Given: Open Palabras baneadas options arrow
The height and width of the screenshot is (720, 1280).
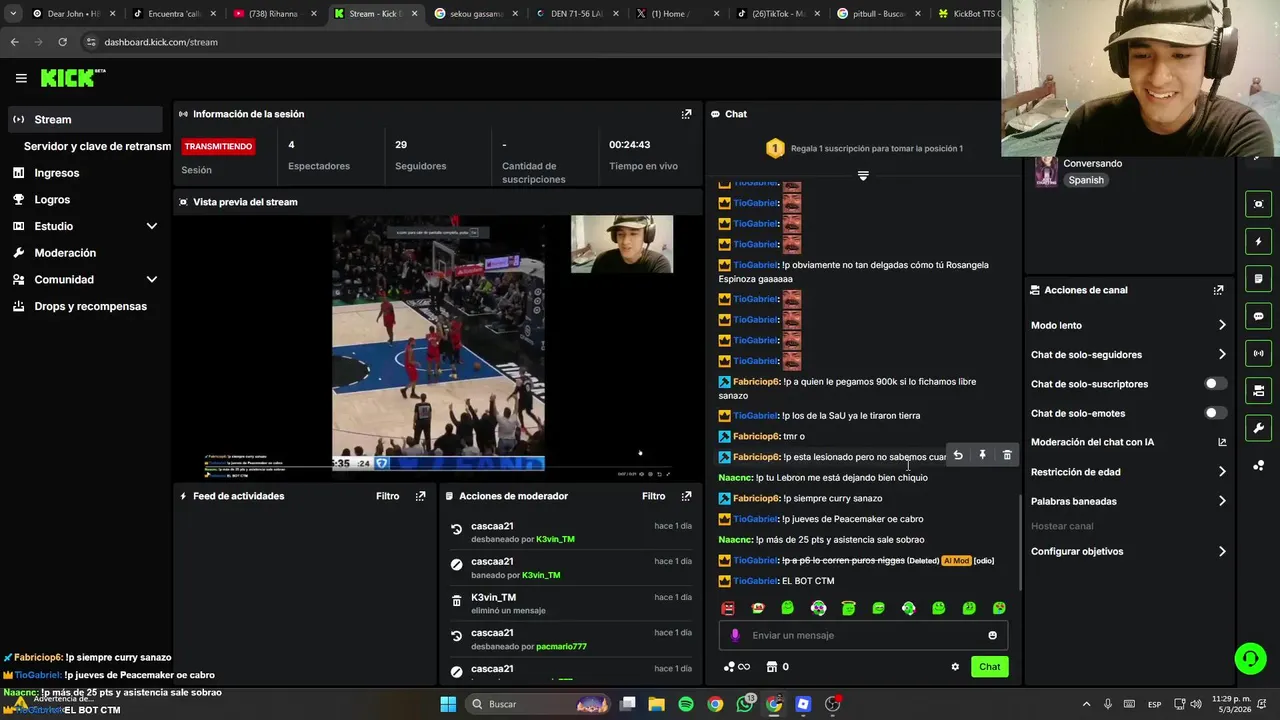Looking at the screenshot, I should (x=1222, y=501).
